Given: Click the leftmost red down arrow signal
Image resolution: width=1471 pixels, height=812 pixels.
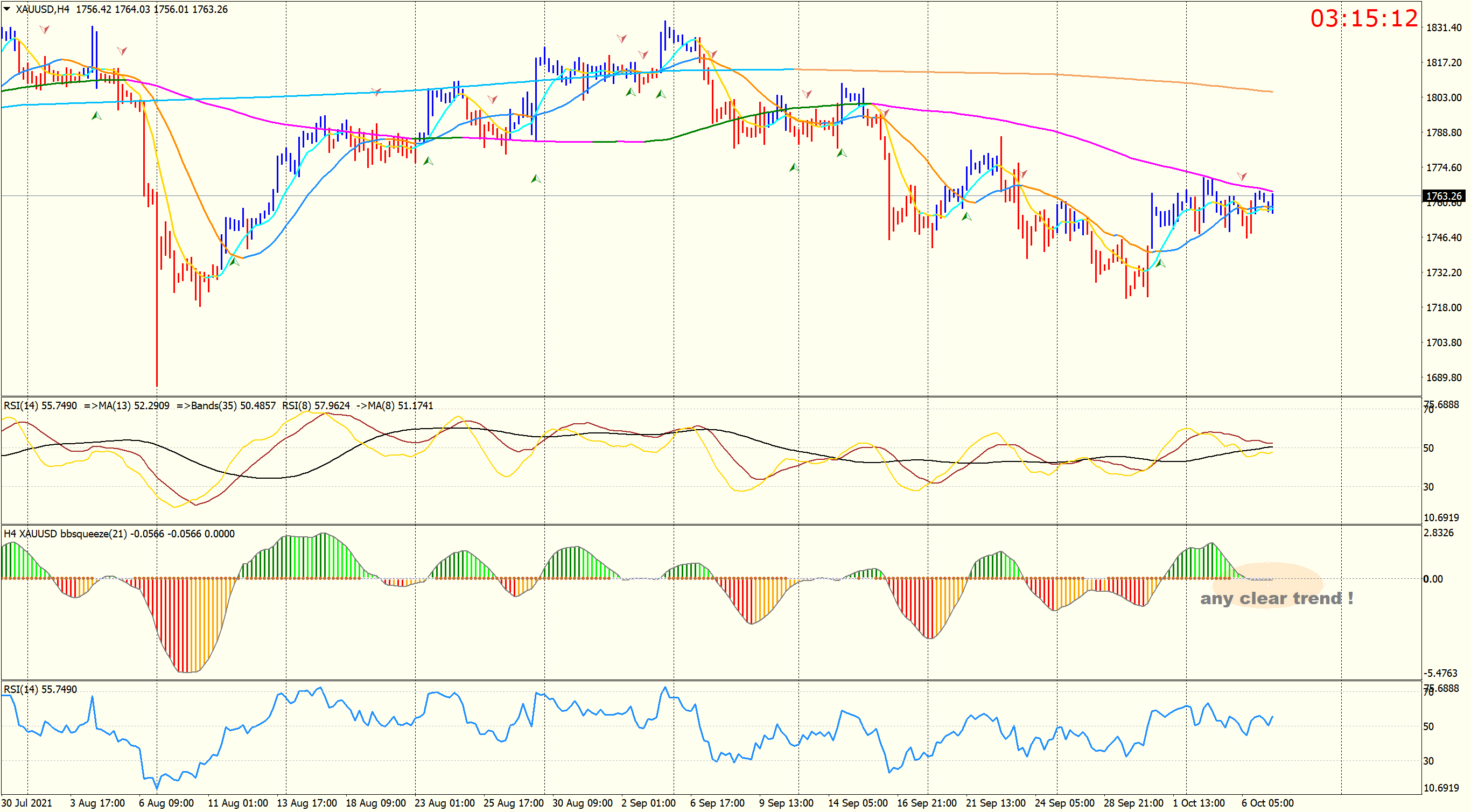Looking at the screenshot, I should click(x=44, y=29).
